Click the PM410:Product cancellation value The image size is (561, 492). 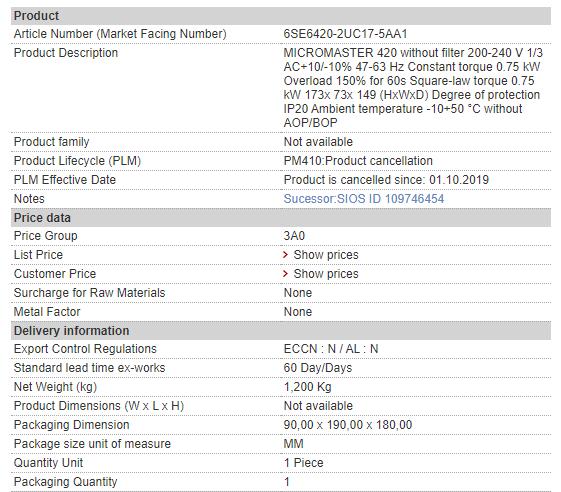tap(358, 161)
